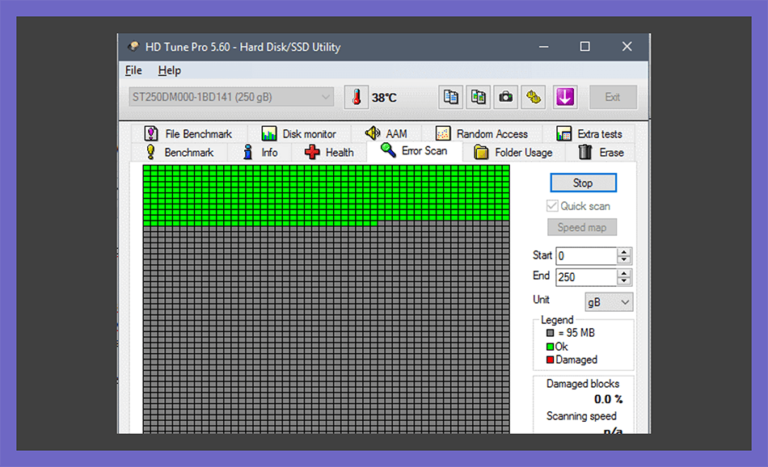
Task: Click the green Ok legend swatch
Action: 550,346
